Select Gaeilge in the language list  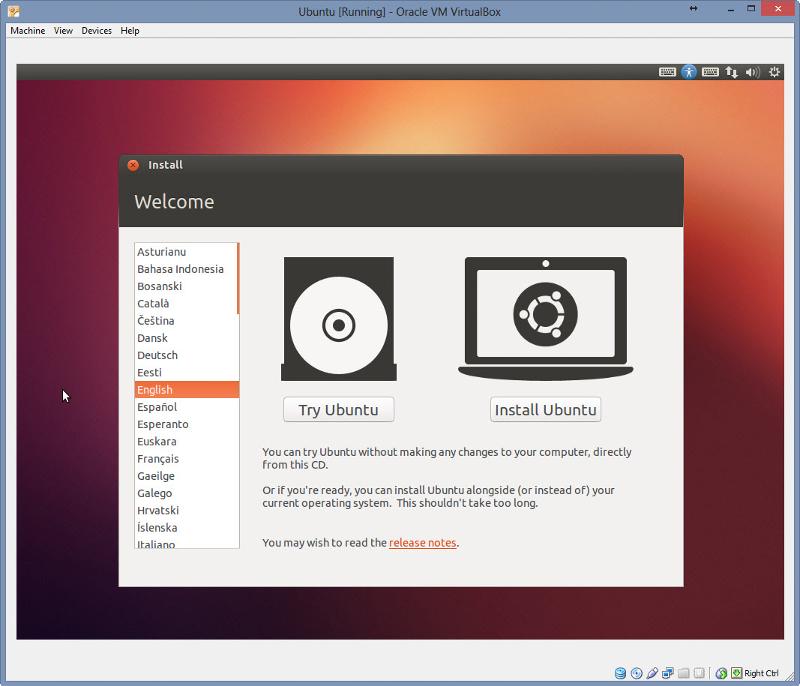tap(186, 476)
